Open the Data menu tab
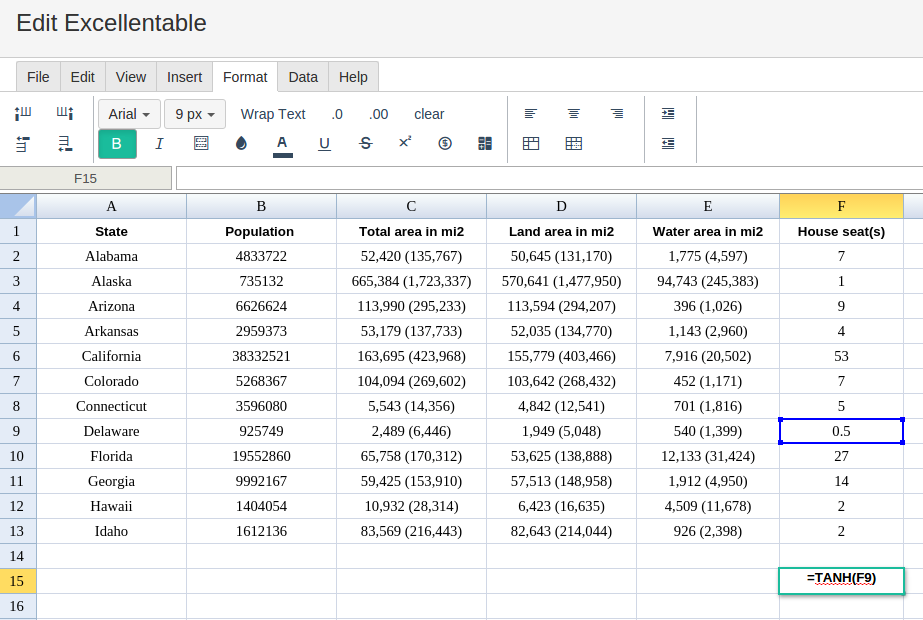The height and width of the screenshot is (620, 923). pyautogui.click(x=303, y=77)
